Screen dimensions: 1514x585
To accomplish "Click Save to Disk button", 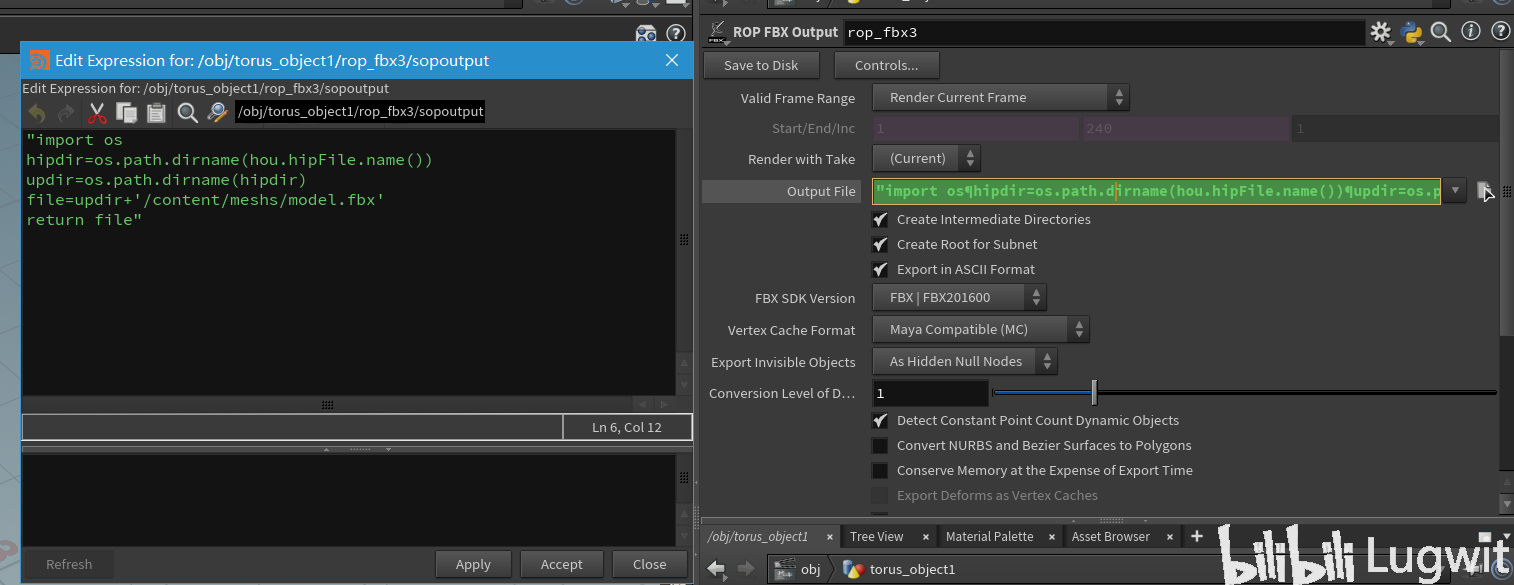I will 761,66.
